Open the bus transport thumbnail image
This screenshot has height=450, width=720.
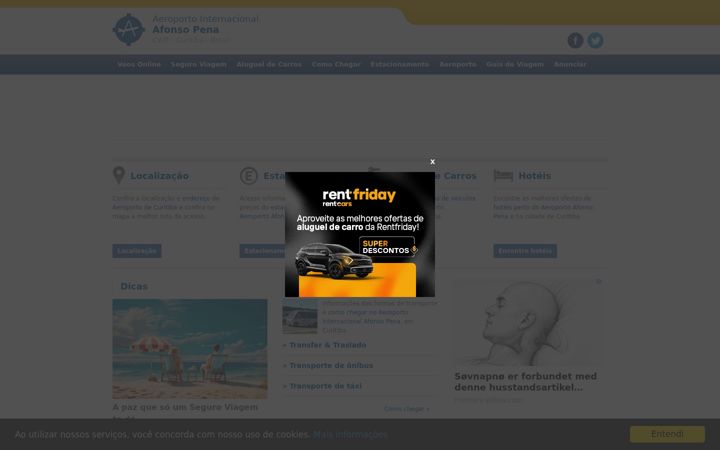[300, 316]
